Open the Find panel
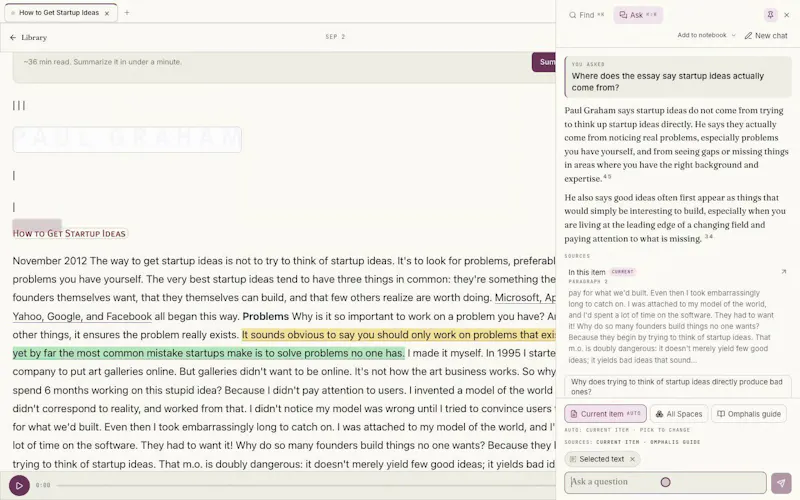Screen dimensions: 800x500 (586, 15)
